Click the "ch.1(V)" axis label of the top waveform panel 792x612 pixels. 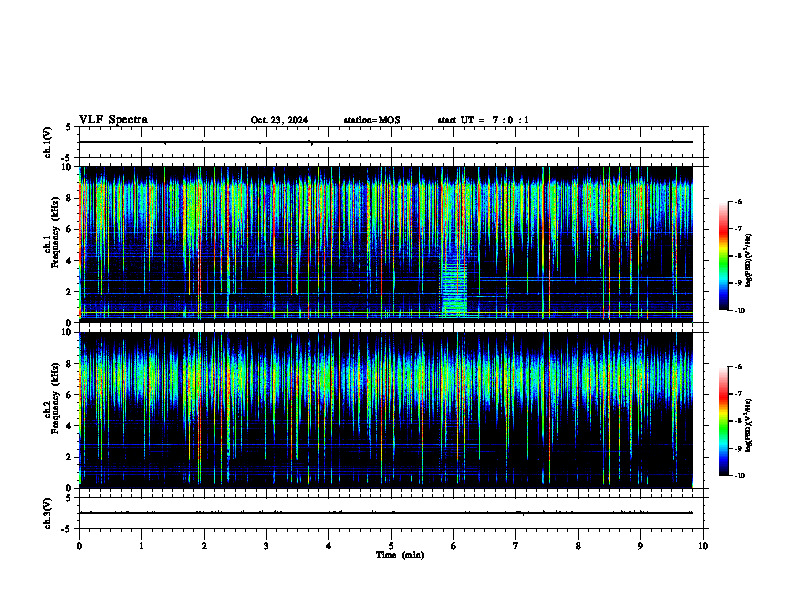pos(48,142)
